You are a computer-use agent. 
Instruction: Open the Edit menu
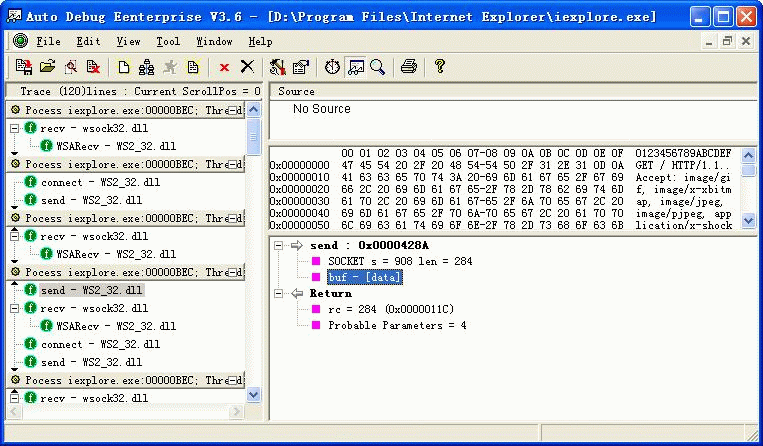88,41
